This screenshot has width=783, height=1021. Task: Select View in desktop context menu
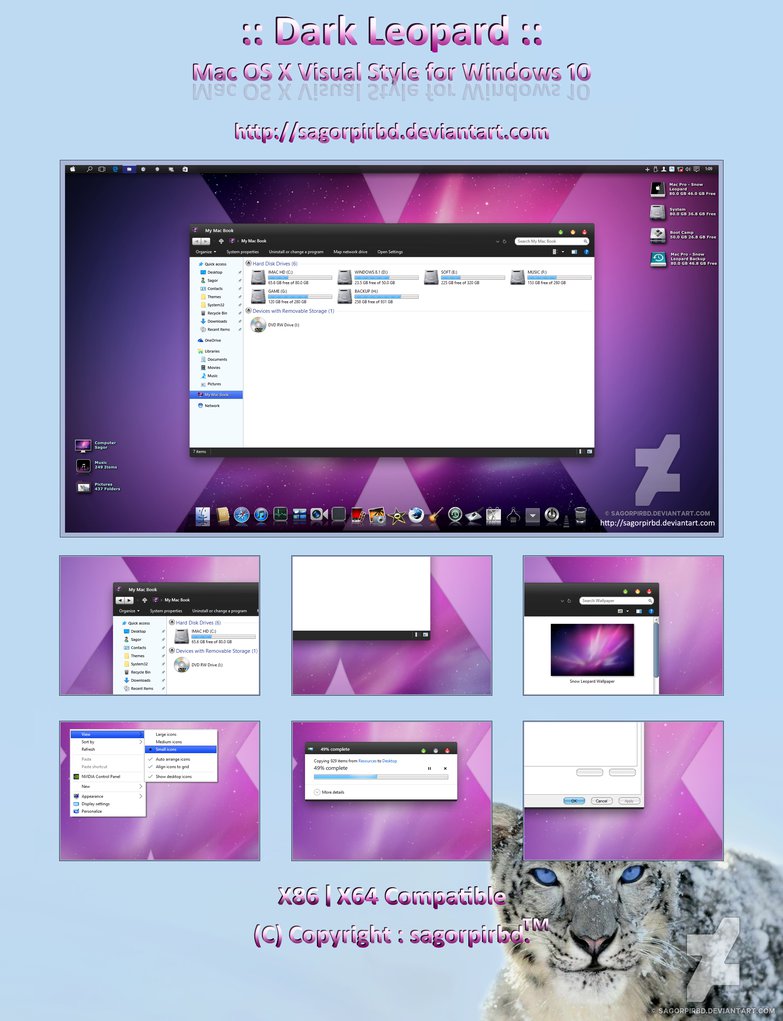tap(107, 734)
